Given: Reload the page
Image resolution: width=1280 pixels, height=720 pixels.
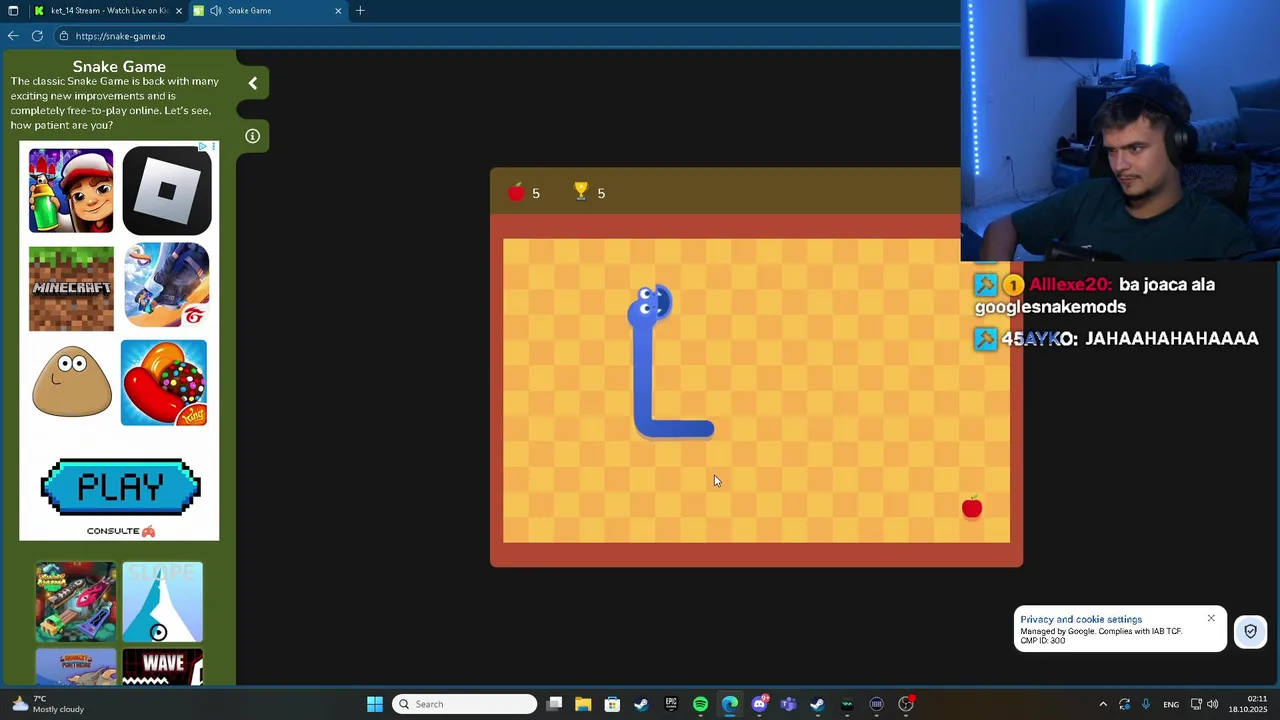Looking at the screenshot, I should click(x=37, y=36).
